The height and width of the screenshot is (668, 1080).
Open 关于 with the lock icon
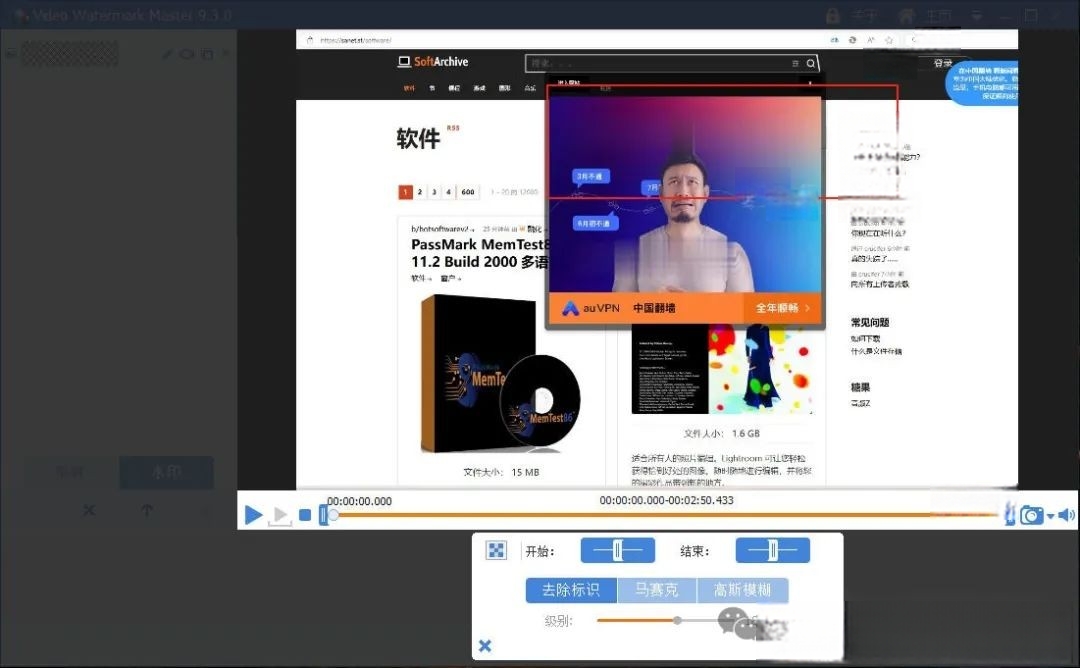tap(833, 15)
